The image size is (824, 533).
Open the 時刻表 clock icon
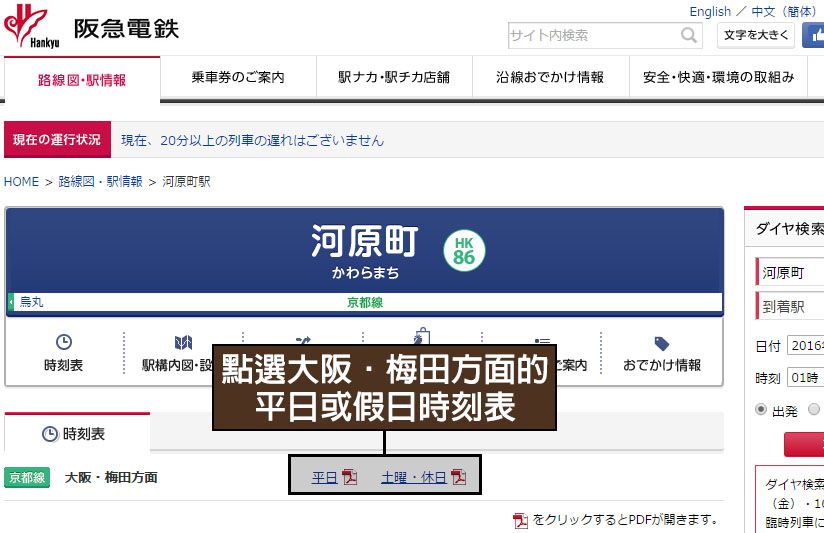(64, 342)
